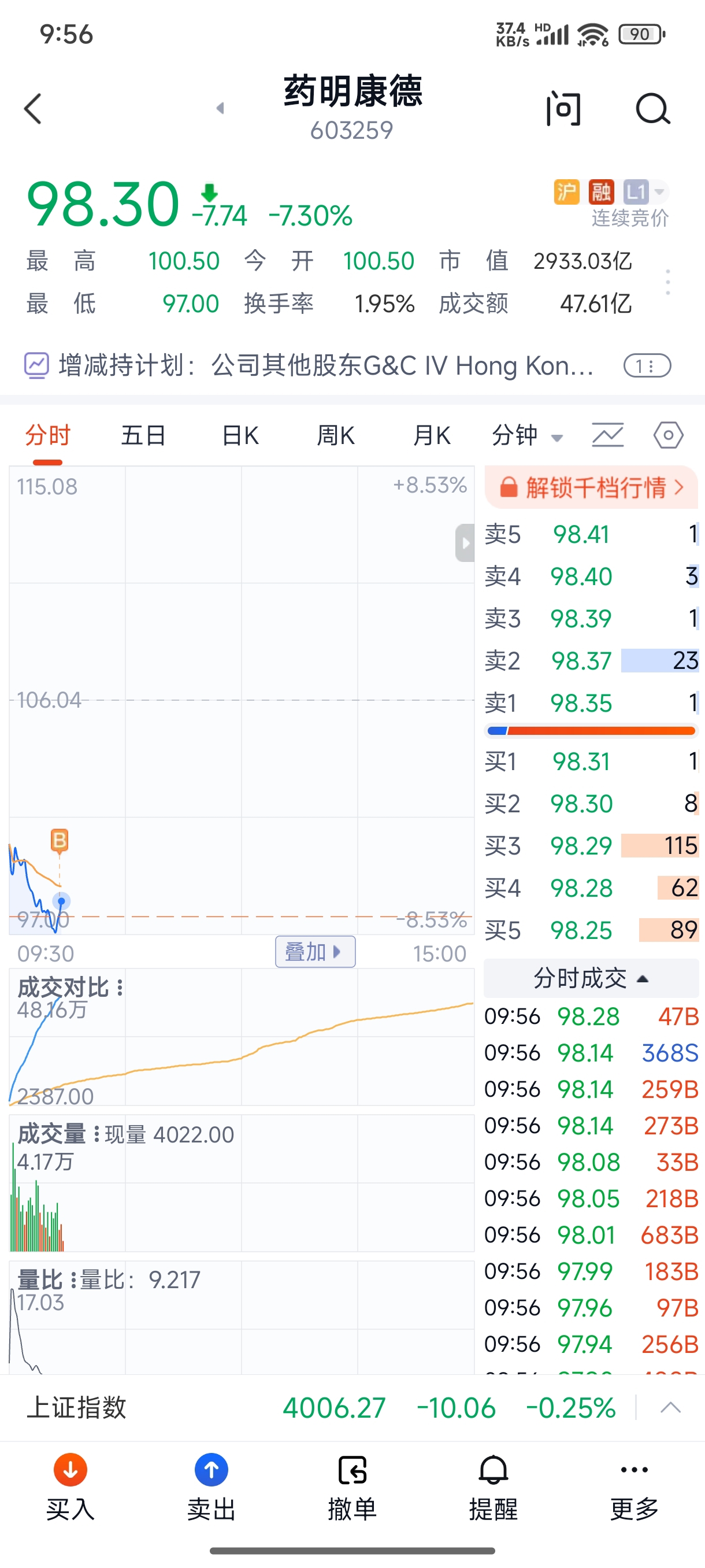Image resolution: width=705 pixels, height=1568 pixels.
Task: Tap the 融 margin trading badge
Action: [601, 192]
